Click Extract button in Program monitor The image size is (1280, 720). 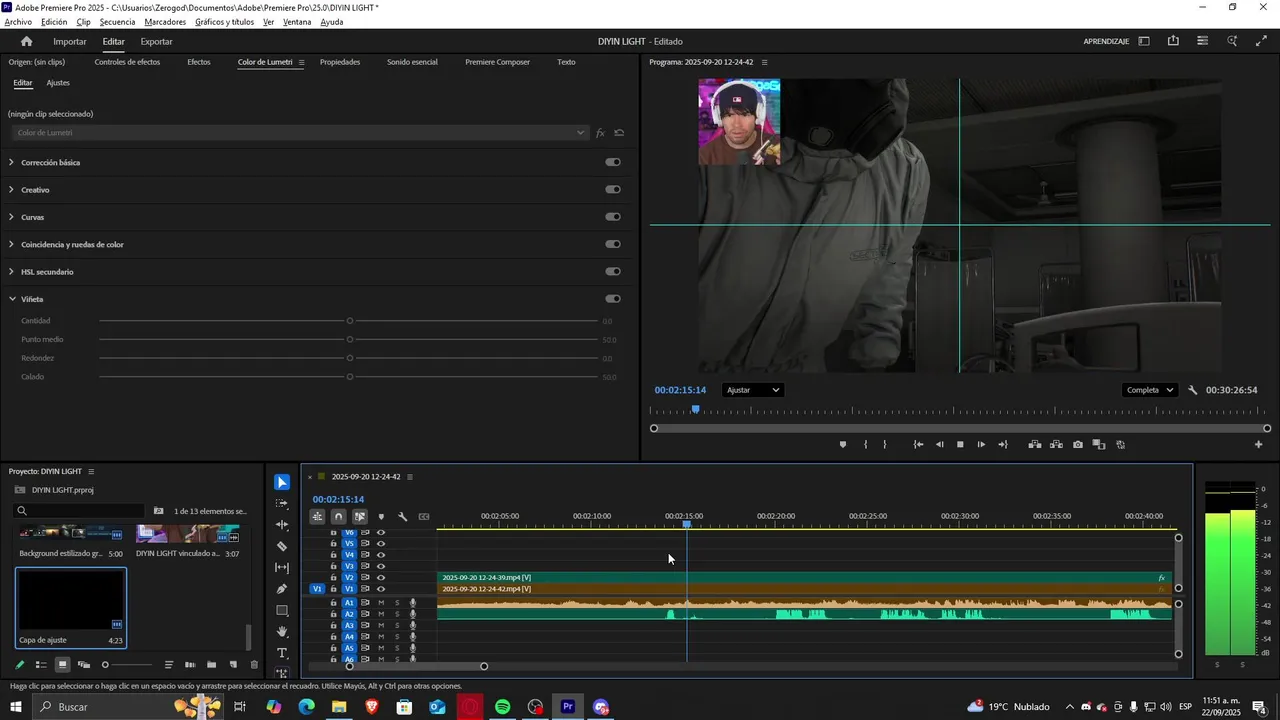tap(1056, 444)
